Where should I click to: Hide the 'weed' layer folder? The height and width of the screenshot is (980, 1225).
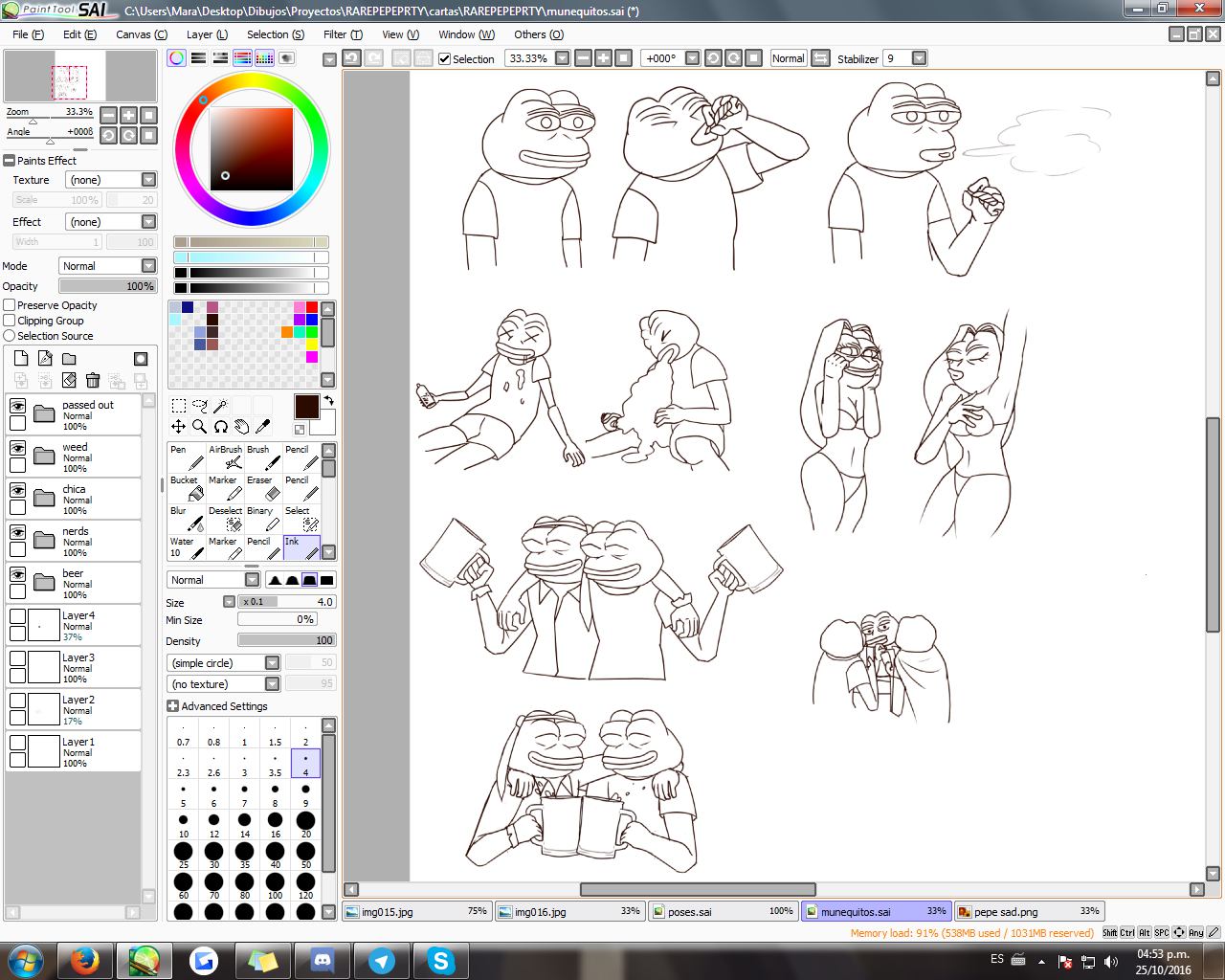click(17, 448)
